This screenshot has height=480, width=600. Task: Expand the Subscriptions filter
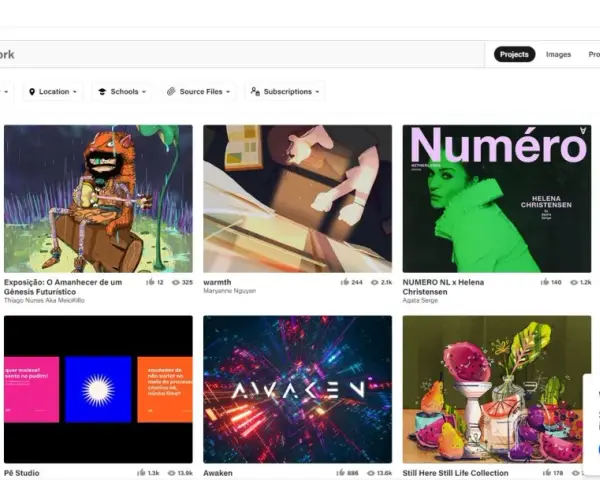click(x=285, y=91)
